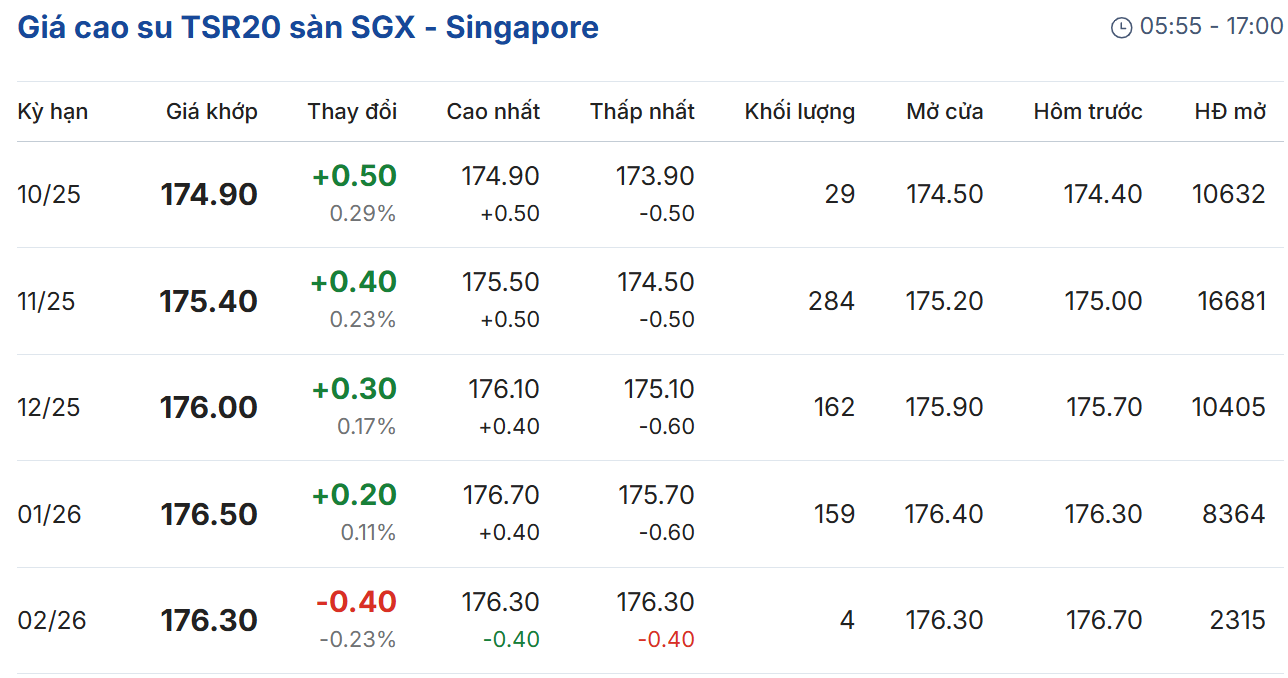Click the 11/25 contract term
The height and width of the screenshot is (678, 1288).
coord(46,301)
